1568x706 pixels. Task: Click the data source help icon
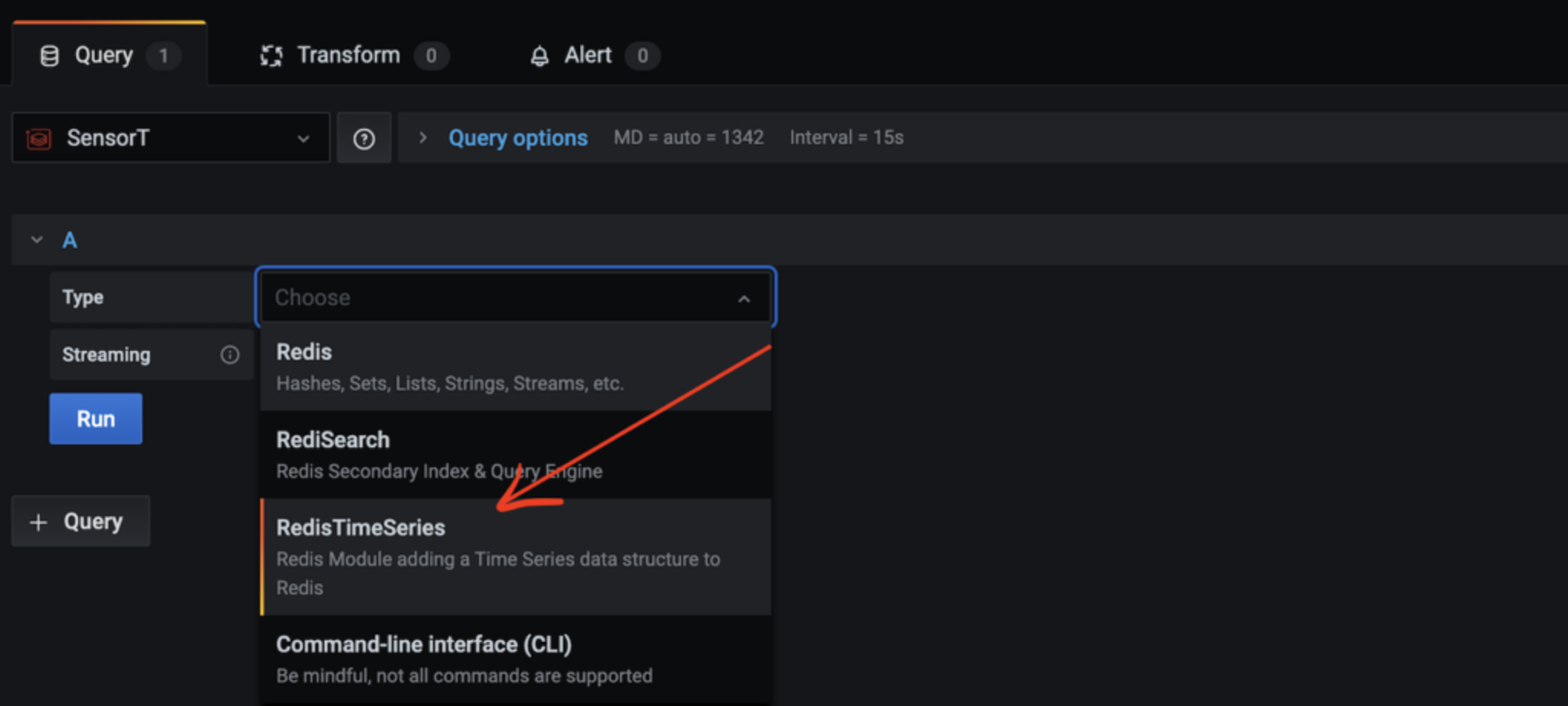coord(364,139)
